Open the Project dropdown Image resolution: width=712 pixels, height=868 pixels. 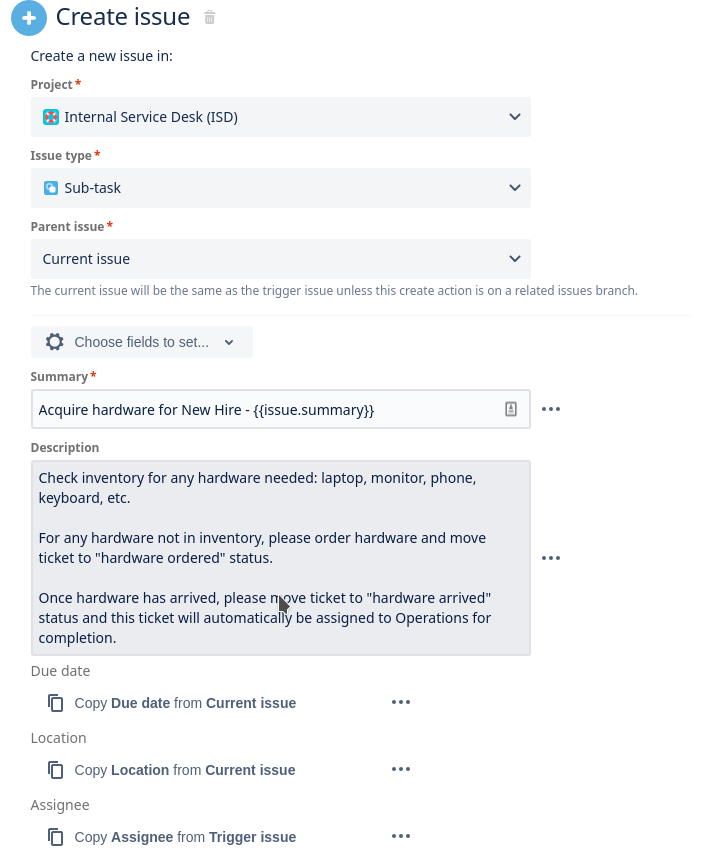pyautogui.click(x=515, y=116)
